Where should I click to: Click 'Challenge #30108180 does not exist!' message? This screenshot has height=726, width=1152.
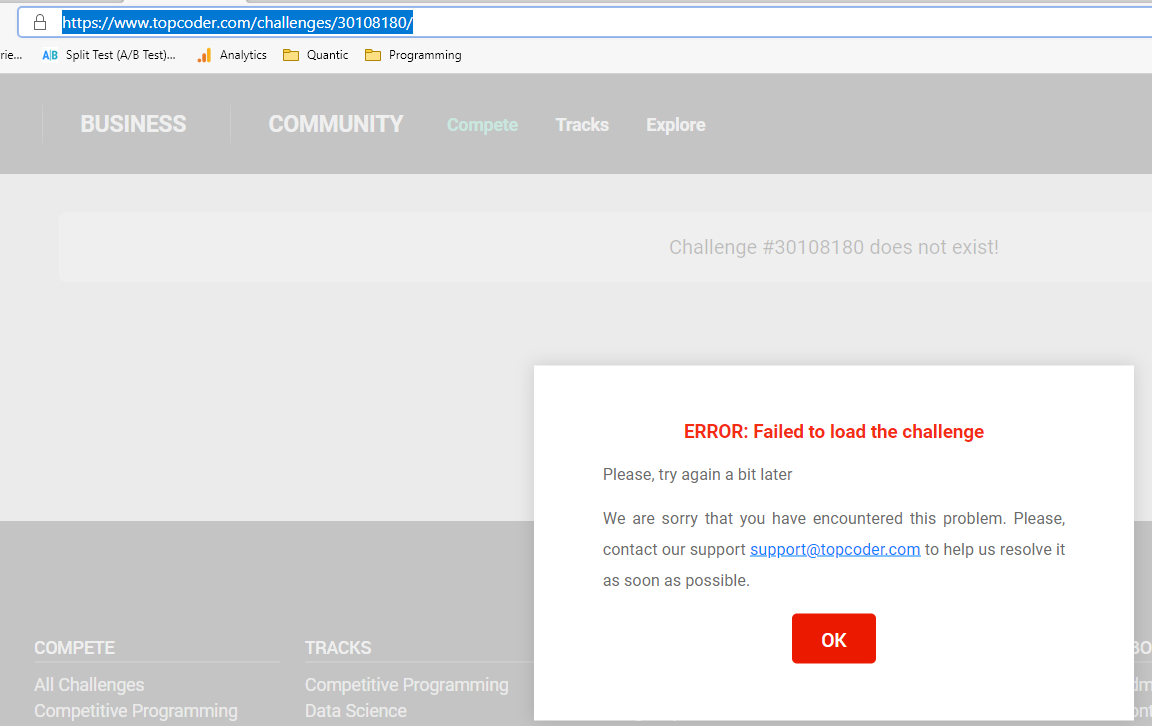point(834,248)
